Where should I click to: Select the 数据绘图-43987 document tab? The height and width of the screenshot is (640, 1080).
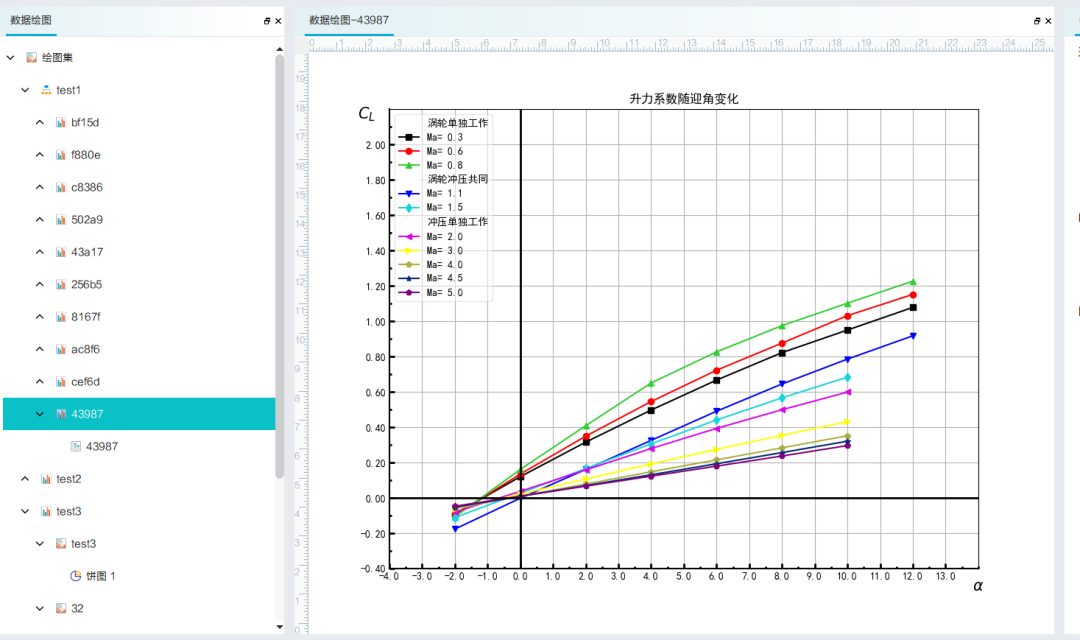tap(349, 21)
